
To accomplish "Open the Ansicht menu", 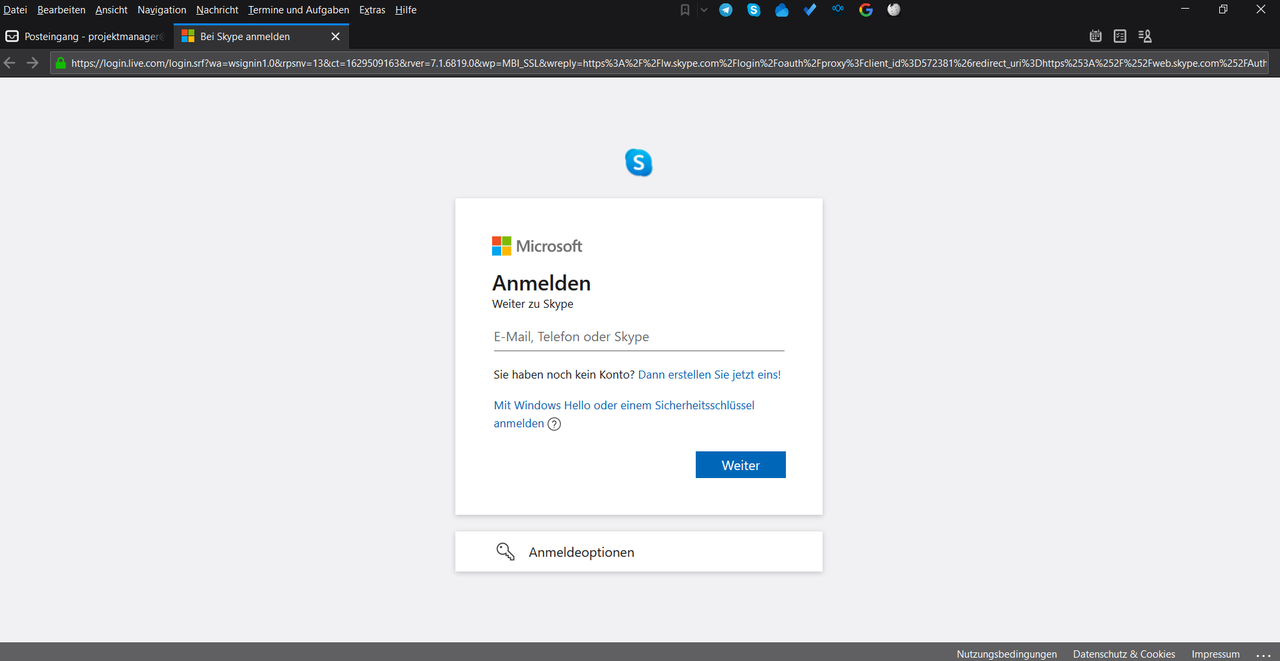I will click(x=112, y=10).
